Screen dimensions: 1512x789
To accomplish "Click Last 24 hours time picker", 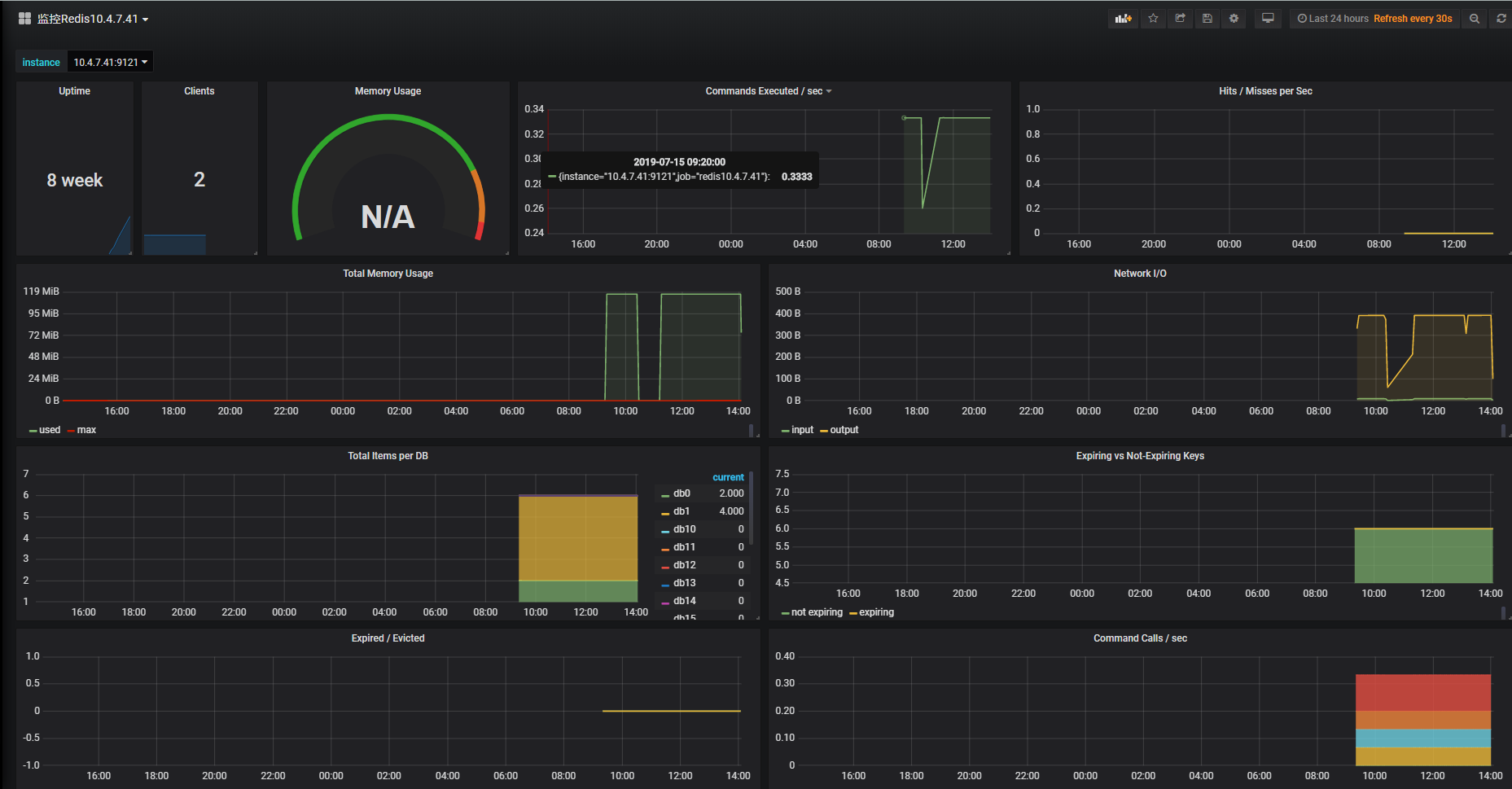I will tap(1338, 18).
